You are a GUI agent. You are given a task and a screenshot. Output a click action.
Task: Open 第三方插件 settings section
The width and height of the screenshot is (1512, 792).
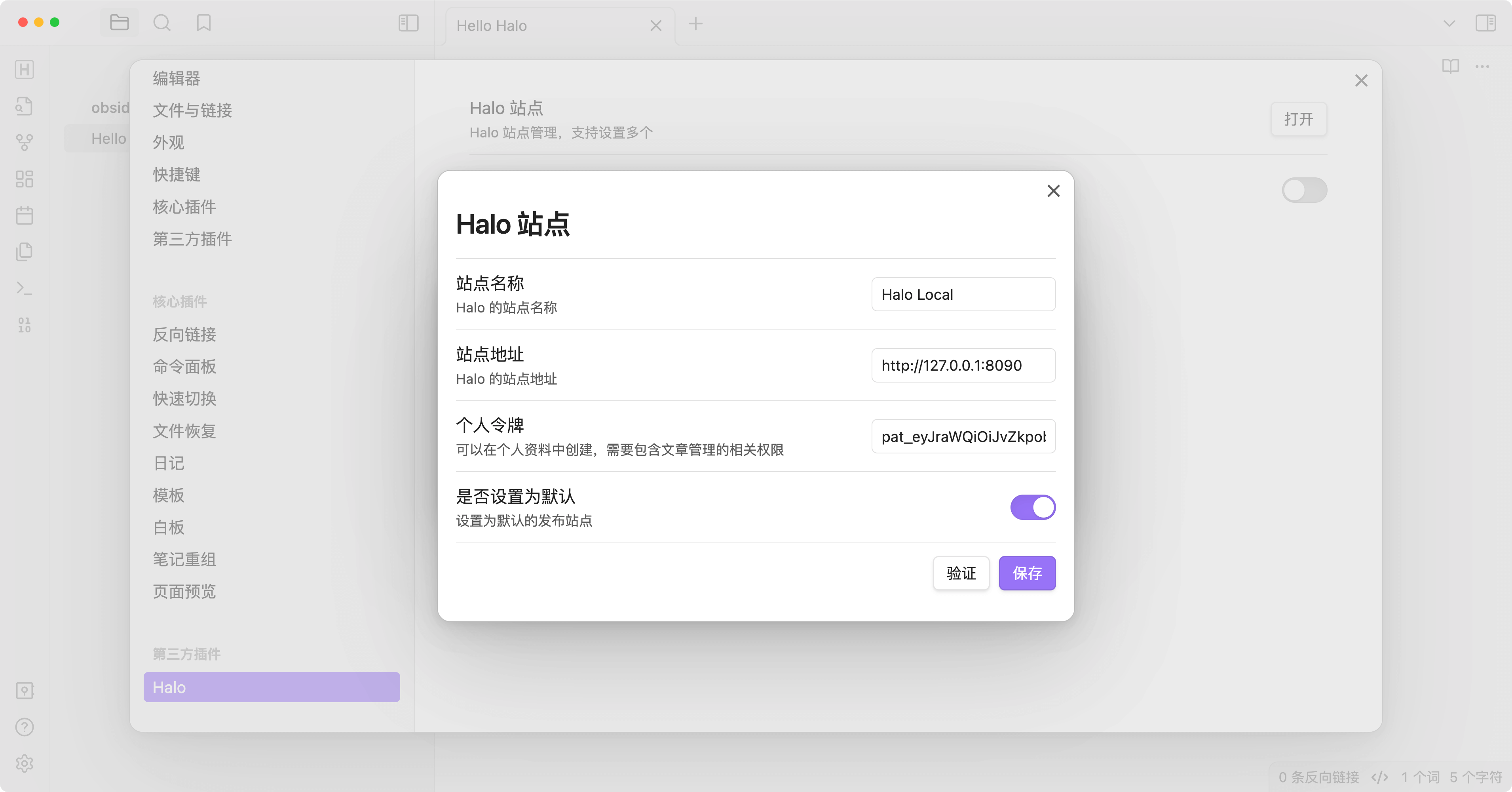192,239
